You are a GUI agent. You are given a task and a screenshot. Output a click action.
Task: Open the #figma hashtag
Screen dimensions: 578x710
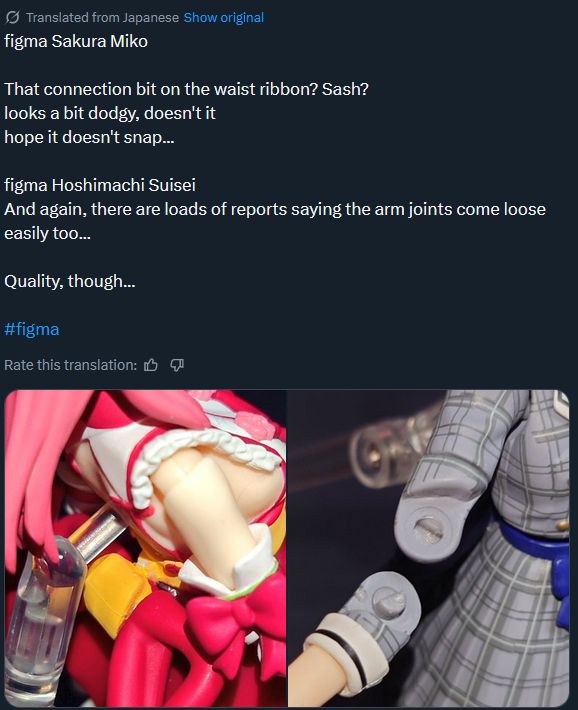[x=32, y=329]
